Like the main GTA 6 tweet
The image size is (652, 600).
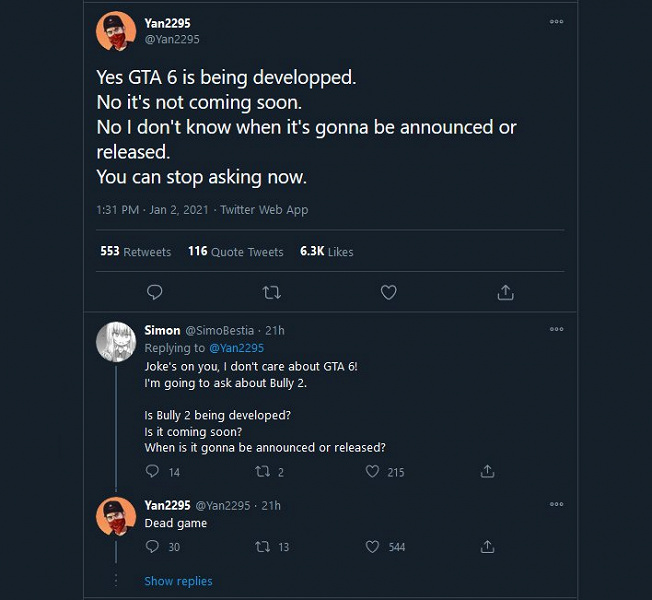[389, 292]
